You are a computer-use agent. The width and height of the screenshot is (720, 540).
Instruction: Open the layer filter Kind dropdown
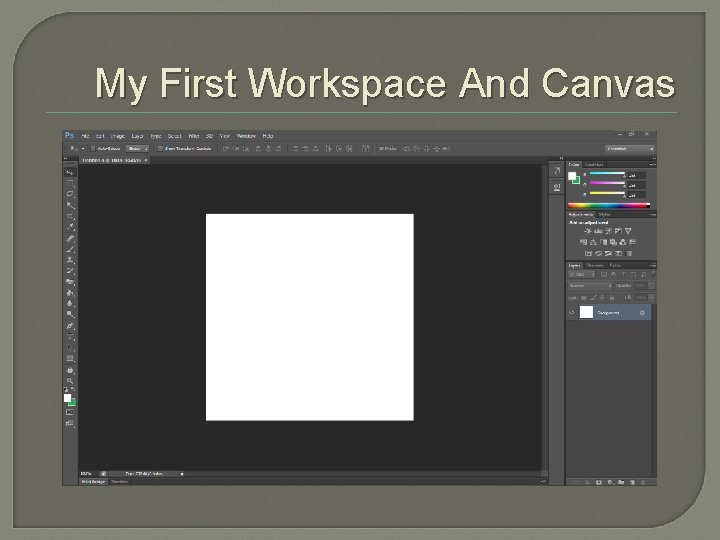[x=582, y=275]
